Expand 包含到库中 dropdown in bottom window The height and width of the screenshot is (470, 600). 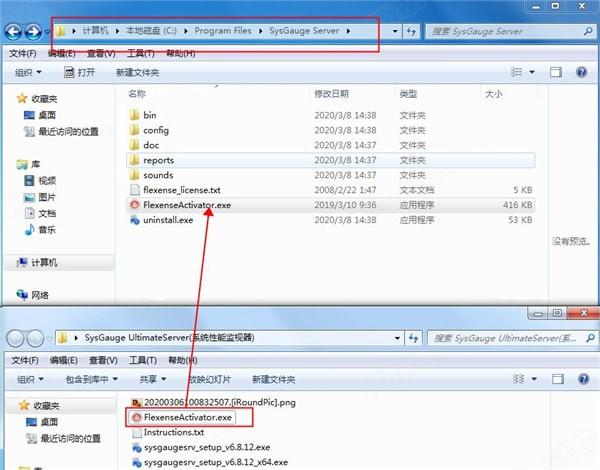[91, 379]
